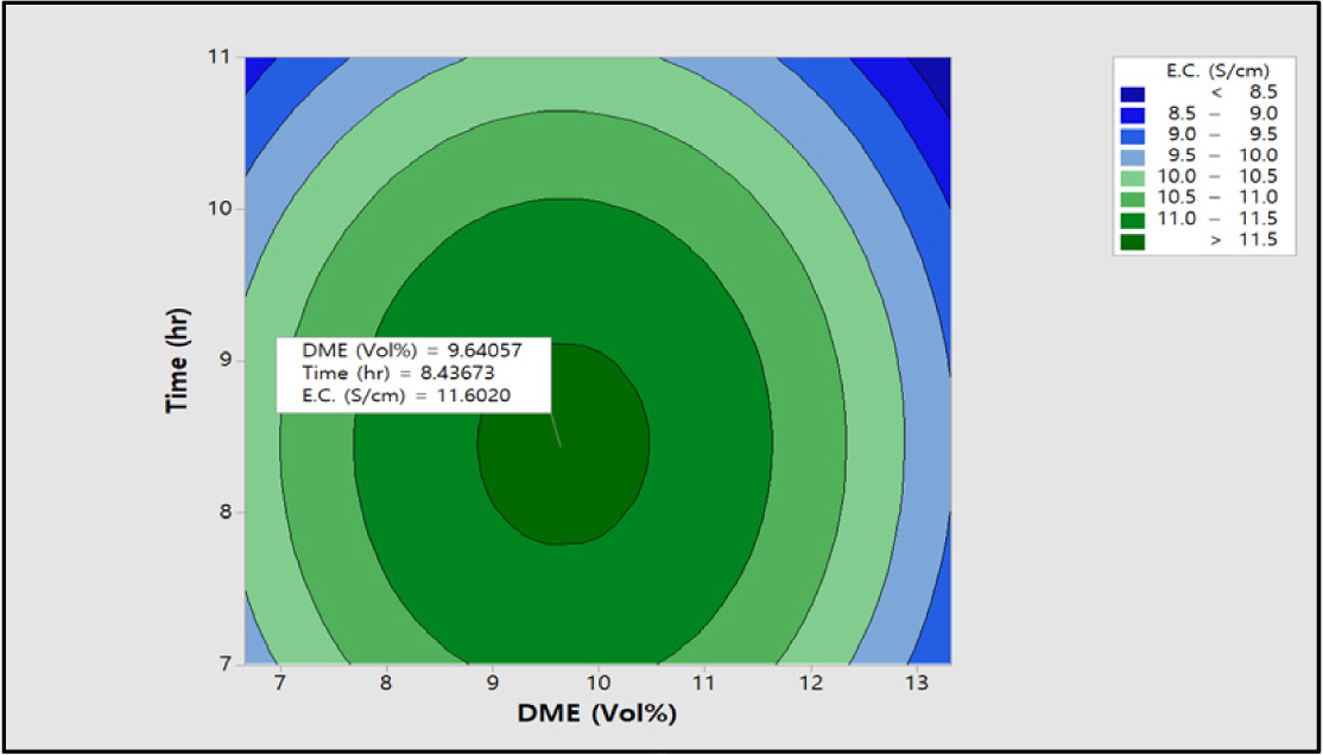Click the DME value line in the tooltip

tap(413, 352)
